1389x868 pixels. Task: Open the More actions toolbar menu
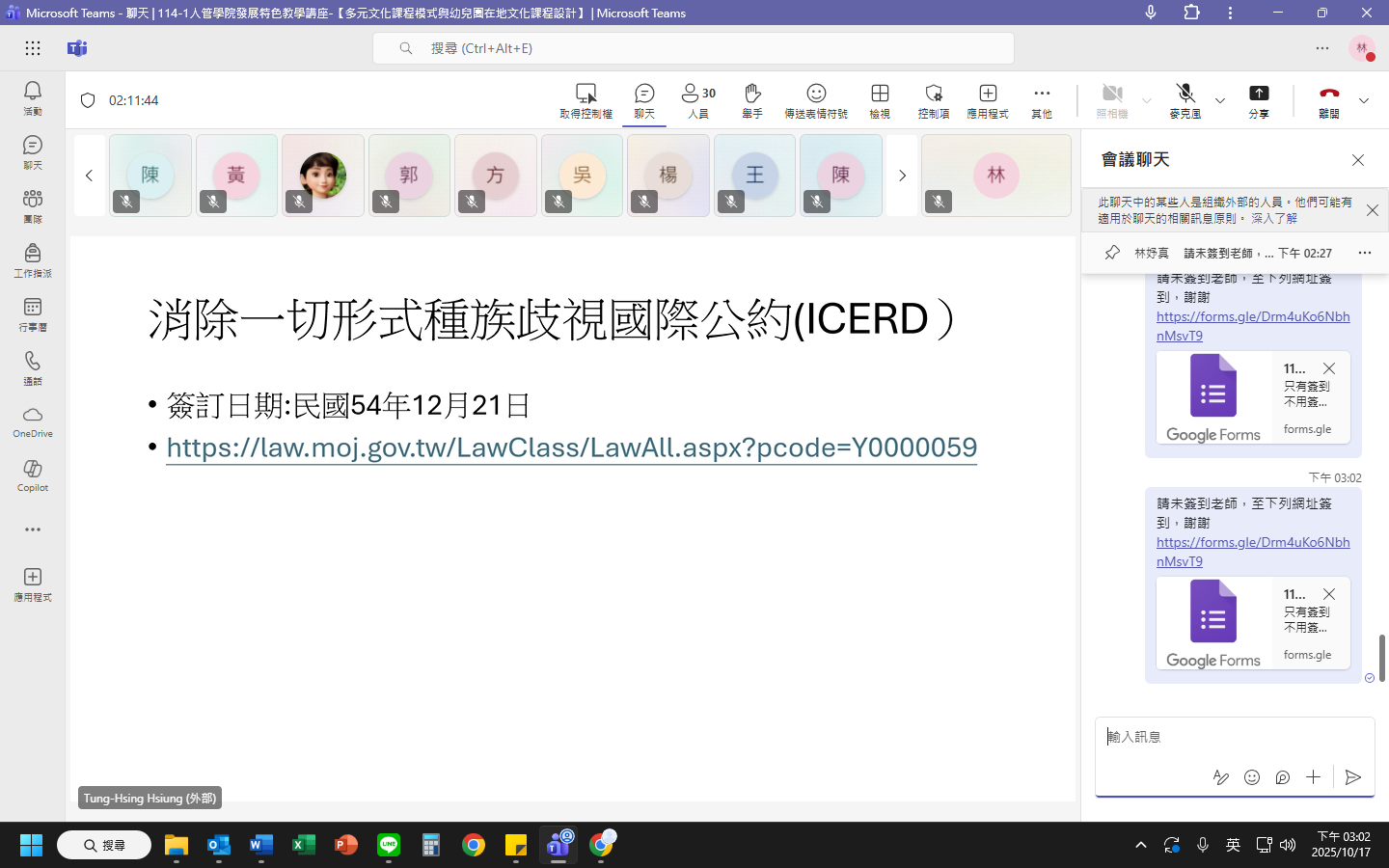[1042, 99]
